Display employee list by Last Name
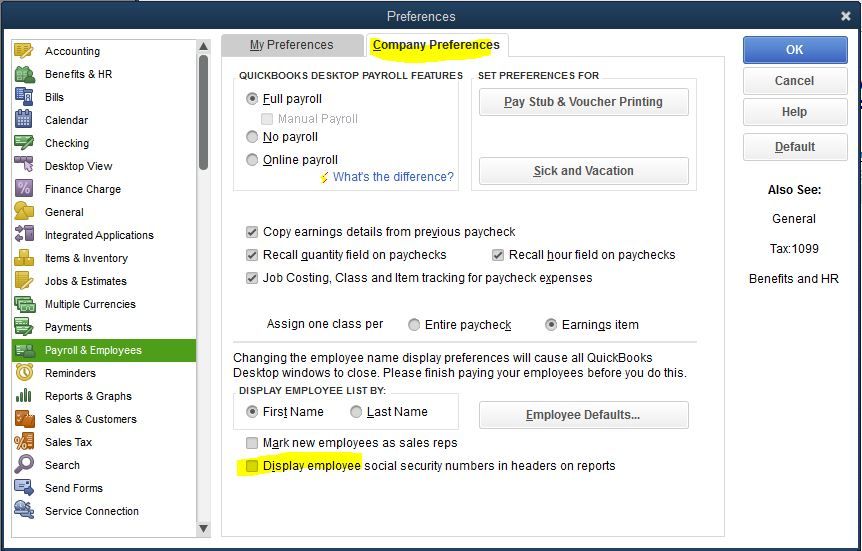 [x=356, y=411]
